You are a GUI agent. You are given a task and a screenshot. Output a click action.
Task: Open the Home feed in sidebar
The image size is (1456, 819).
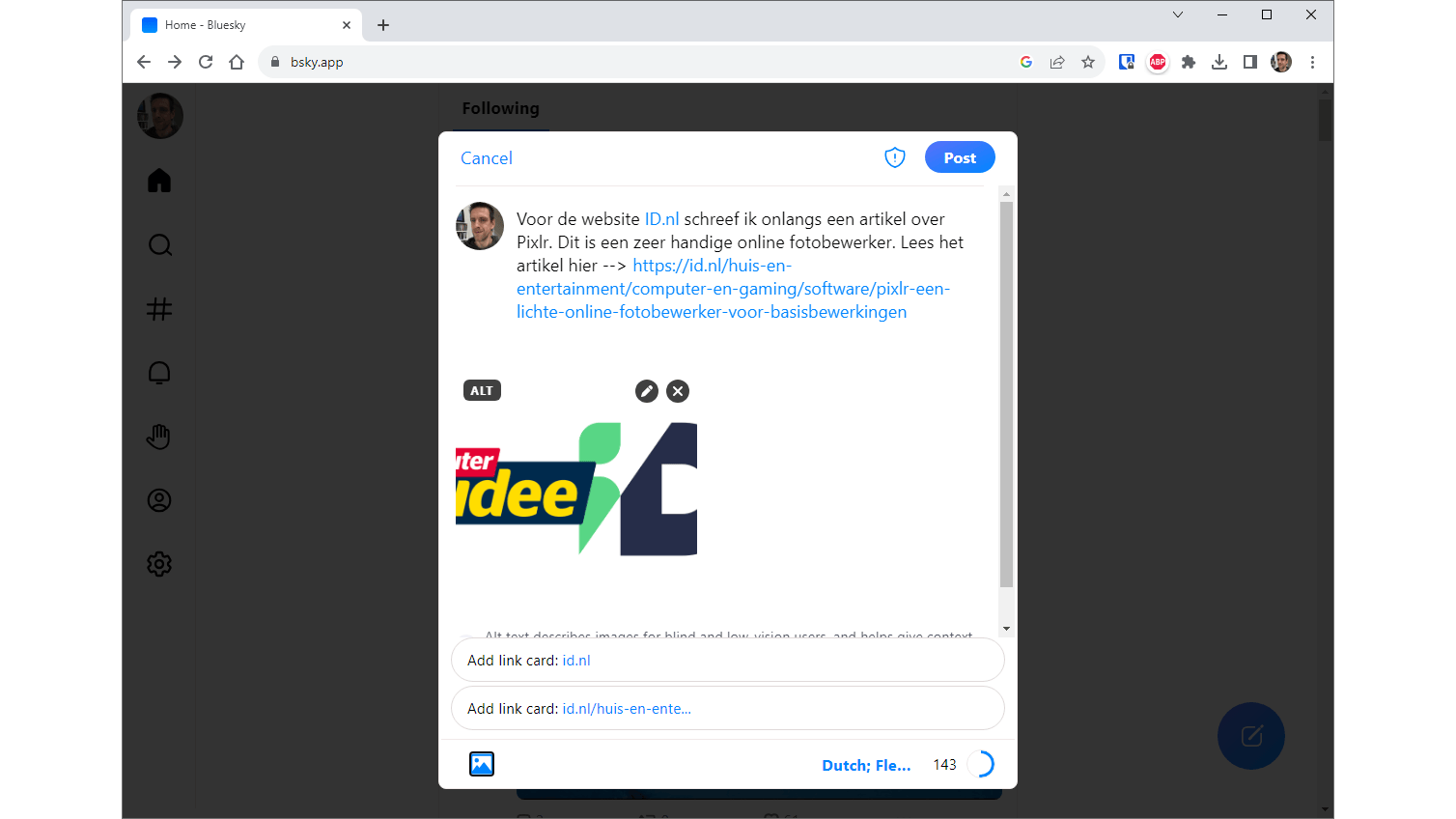point(159,181)
